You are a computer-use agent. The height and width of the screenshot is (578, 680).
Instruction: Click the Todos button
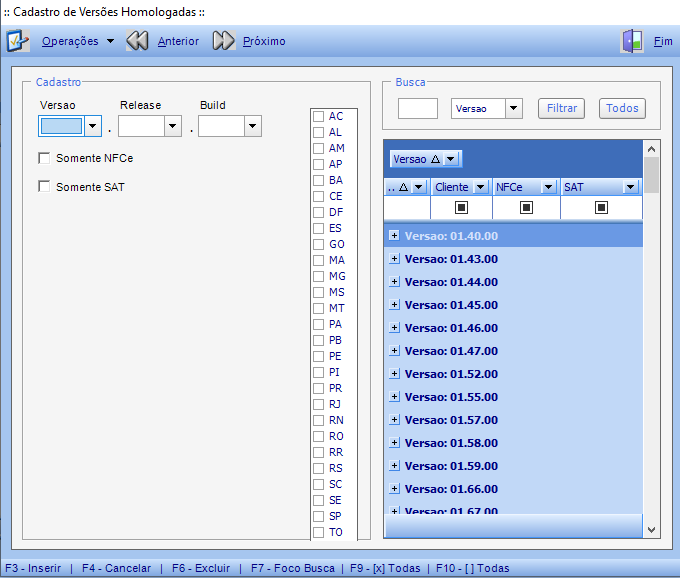point(622,108)
